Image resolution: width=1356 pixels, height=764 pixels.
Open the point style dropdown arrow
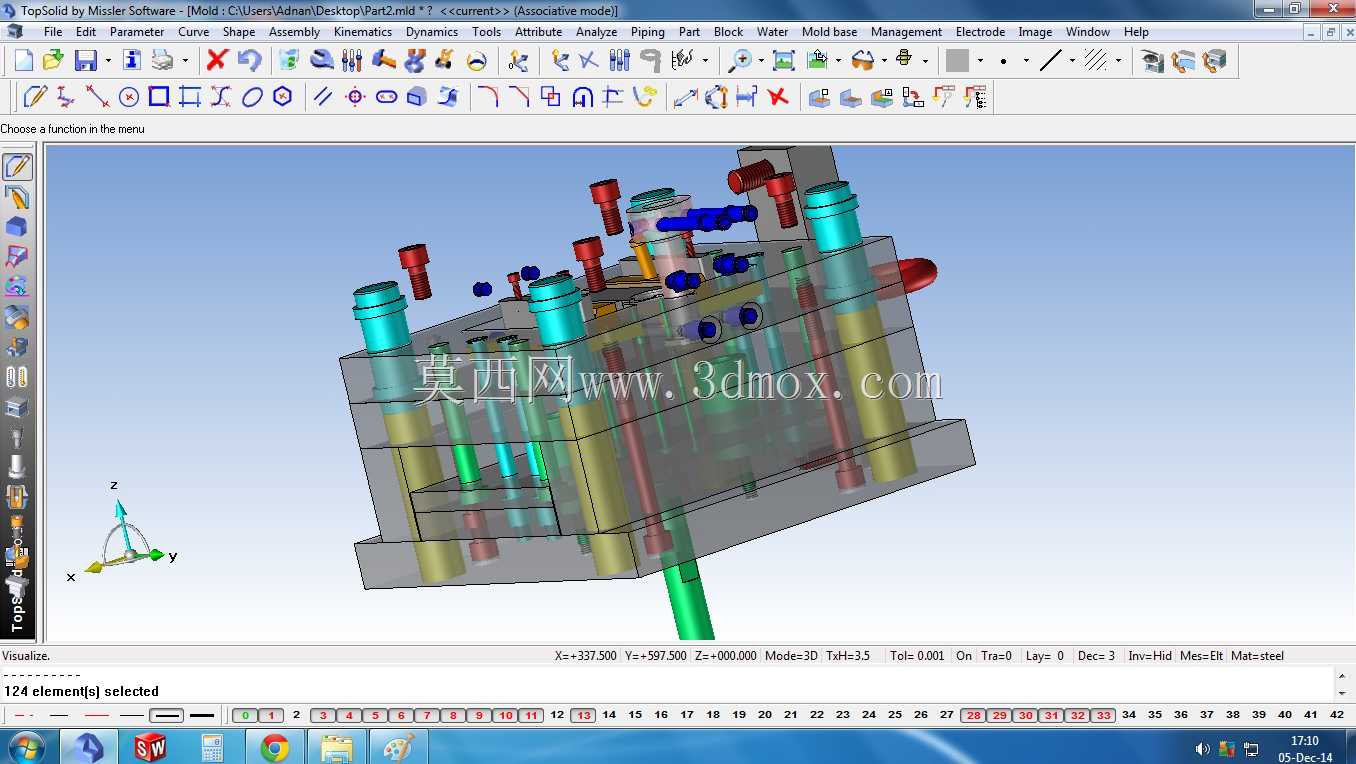click(x=1025, y=61)
